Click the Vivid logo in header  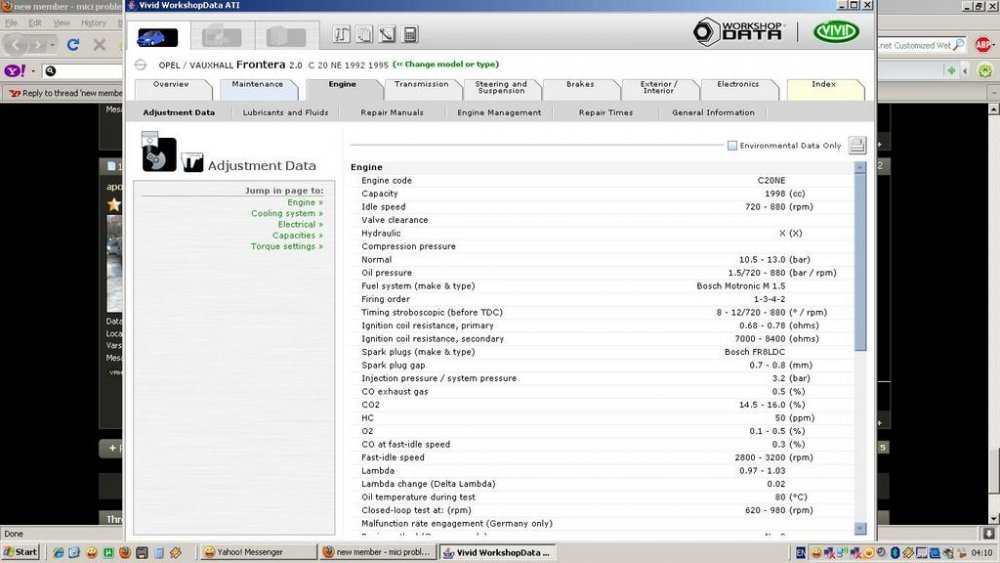click(x=836, y=33)
